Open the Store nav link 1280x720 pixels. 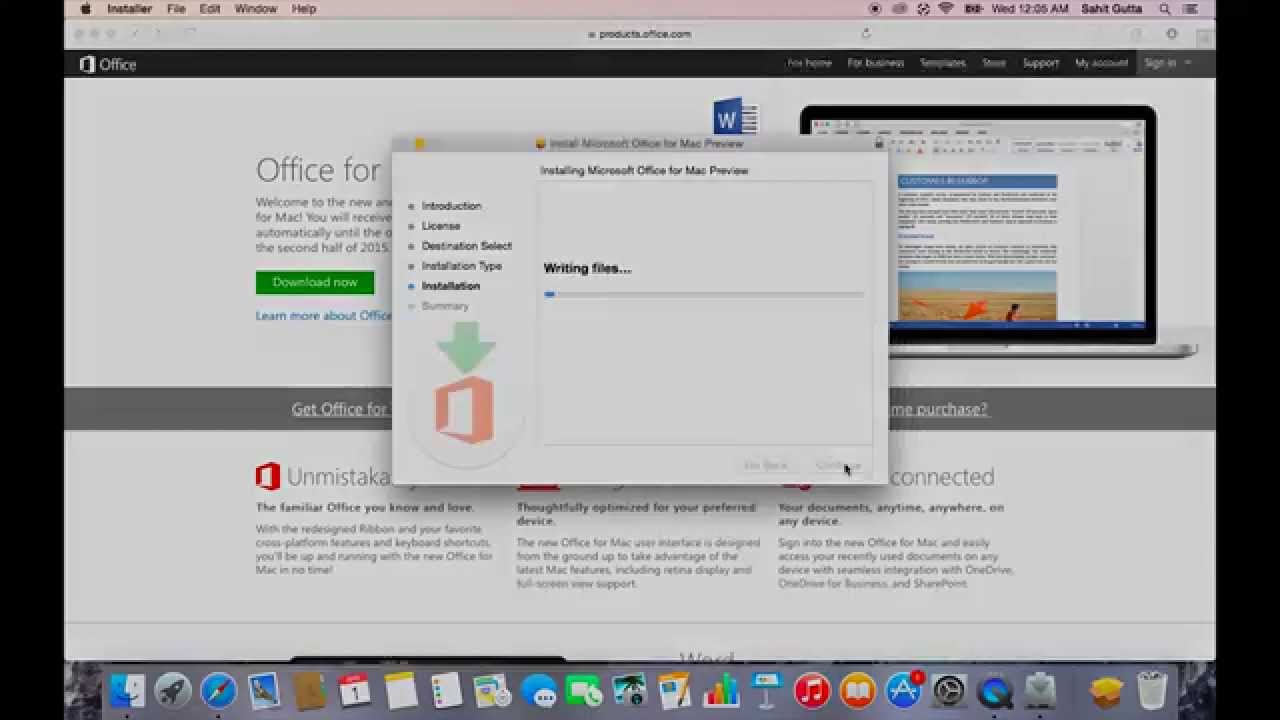994,63
